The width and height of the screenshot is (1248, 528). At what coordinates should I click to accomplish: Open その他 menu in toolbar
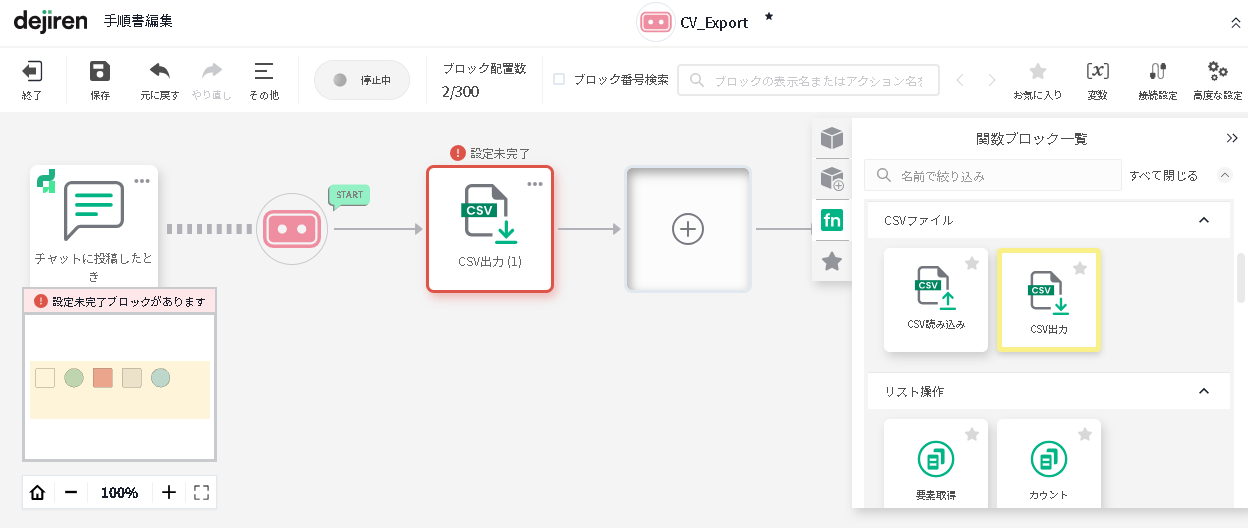click(264, 72)
